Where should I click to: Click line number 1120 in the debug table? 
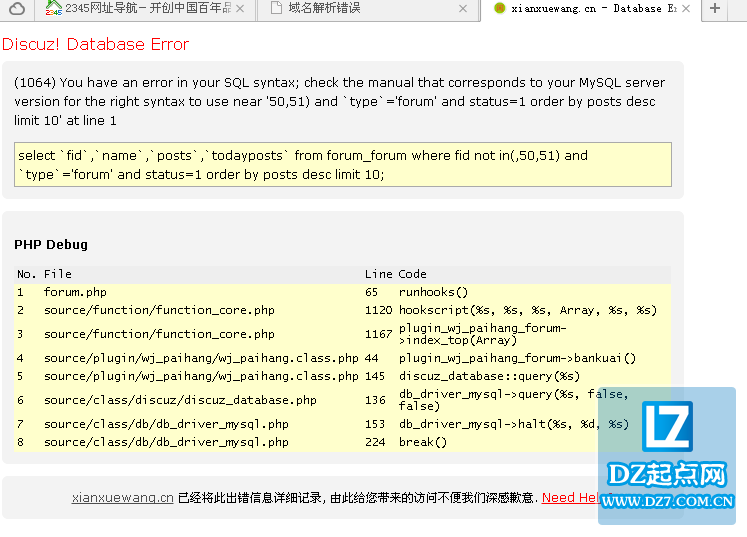click(378, 310)
